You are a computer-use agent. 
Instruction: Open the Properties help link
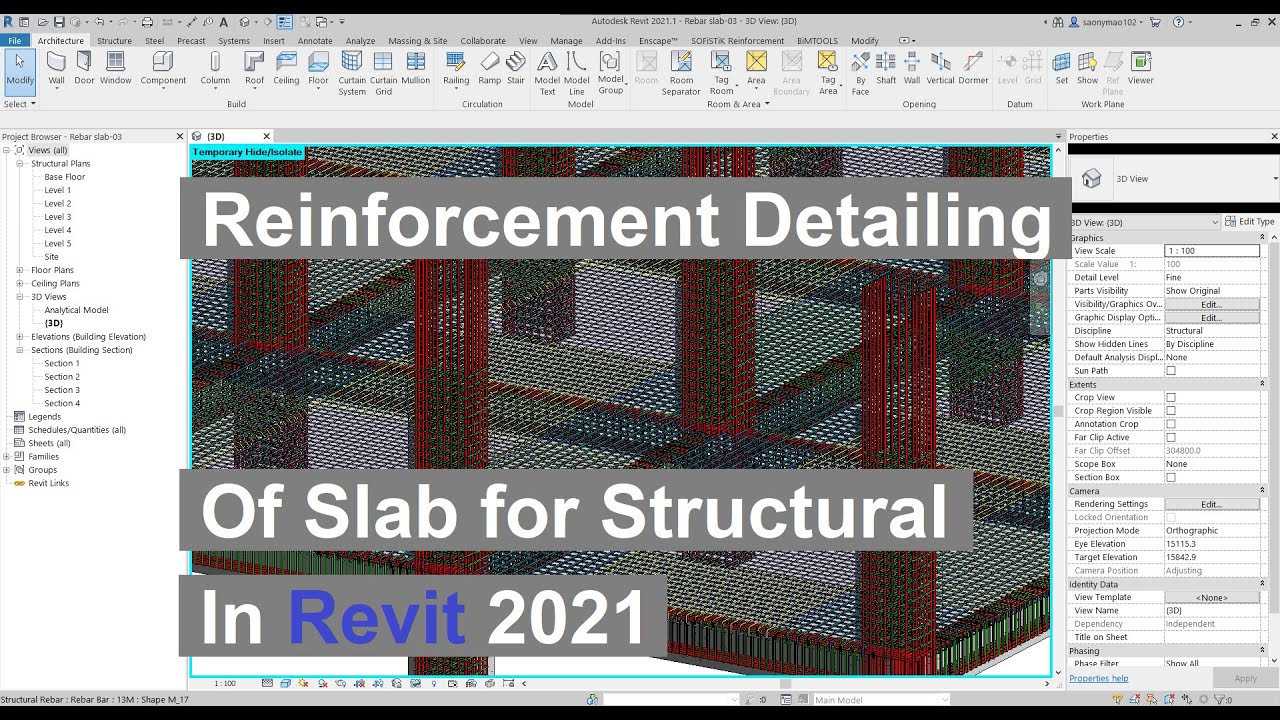[1098, 678]
